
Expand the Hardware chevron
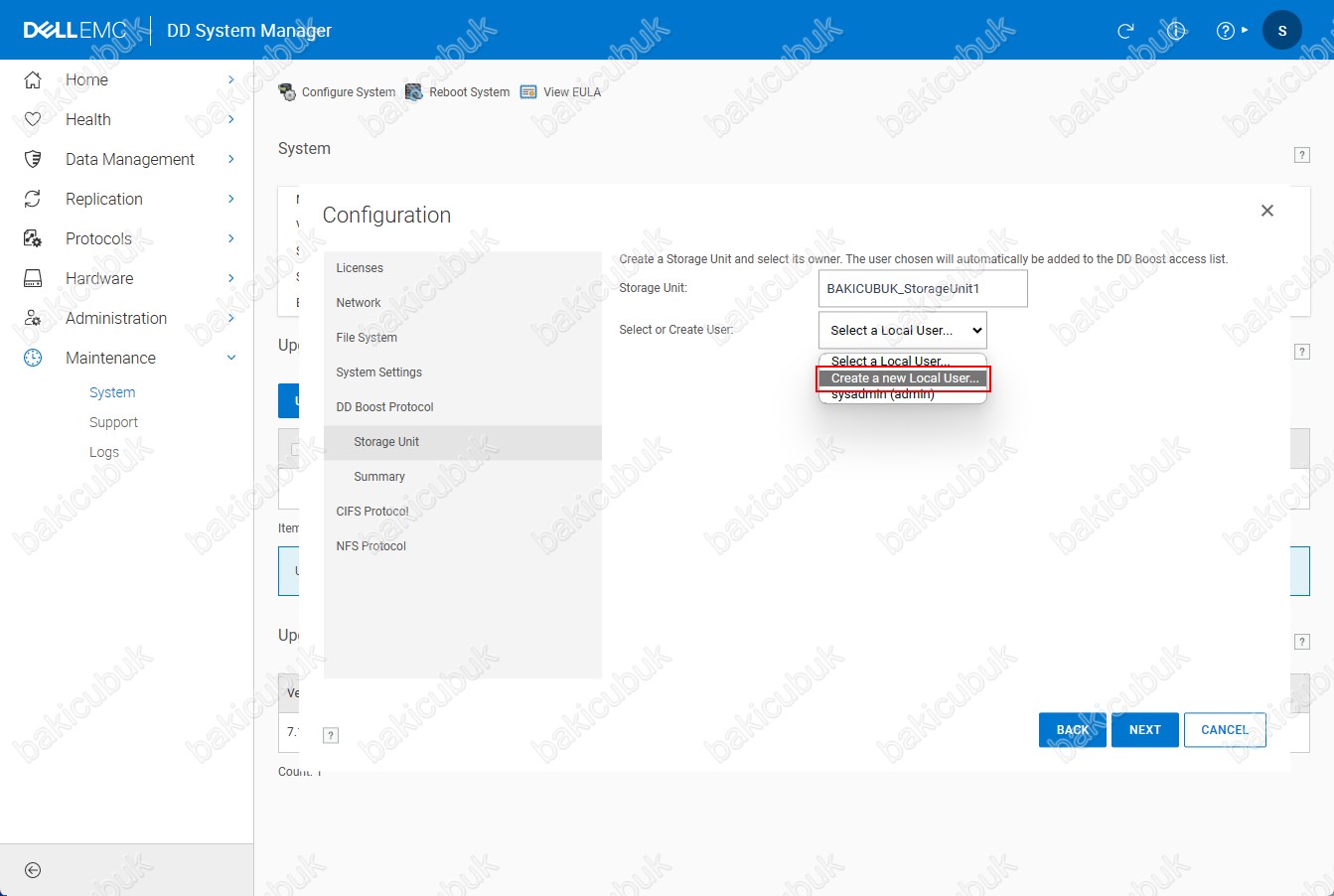tap(230, 278)
